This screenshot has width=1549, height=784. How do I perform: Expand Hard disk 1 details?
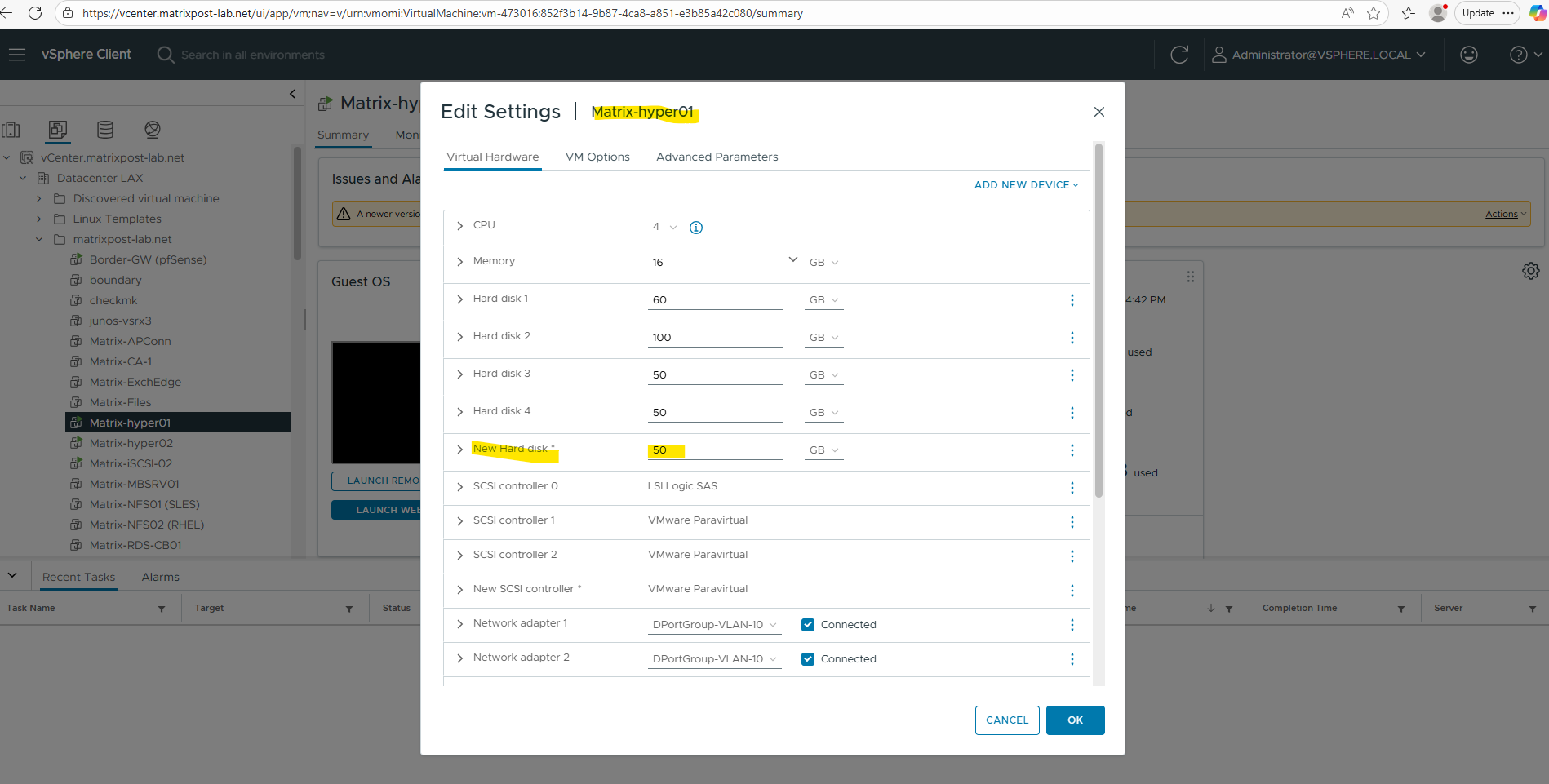pyautogui.click(x=460, y=299)
